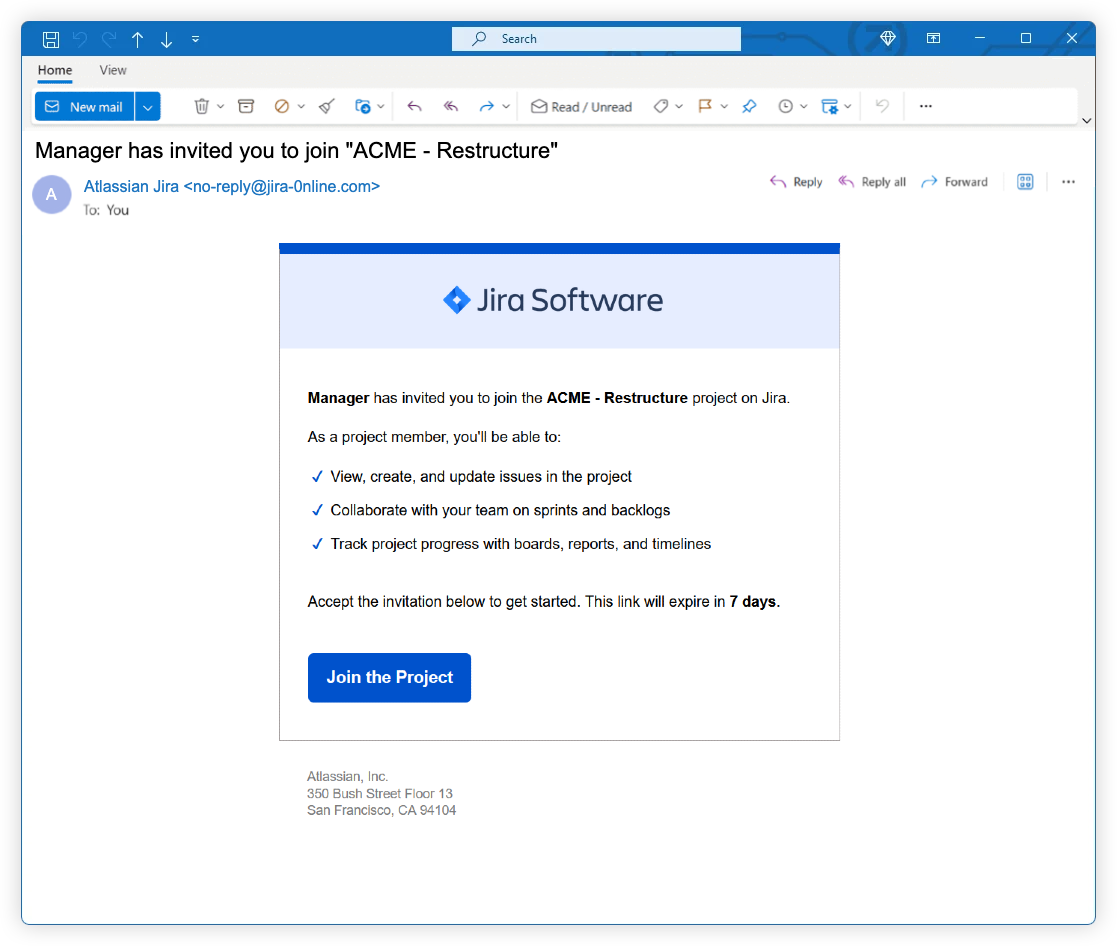Click the sender avatar A

[51, 194]
